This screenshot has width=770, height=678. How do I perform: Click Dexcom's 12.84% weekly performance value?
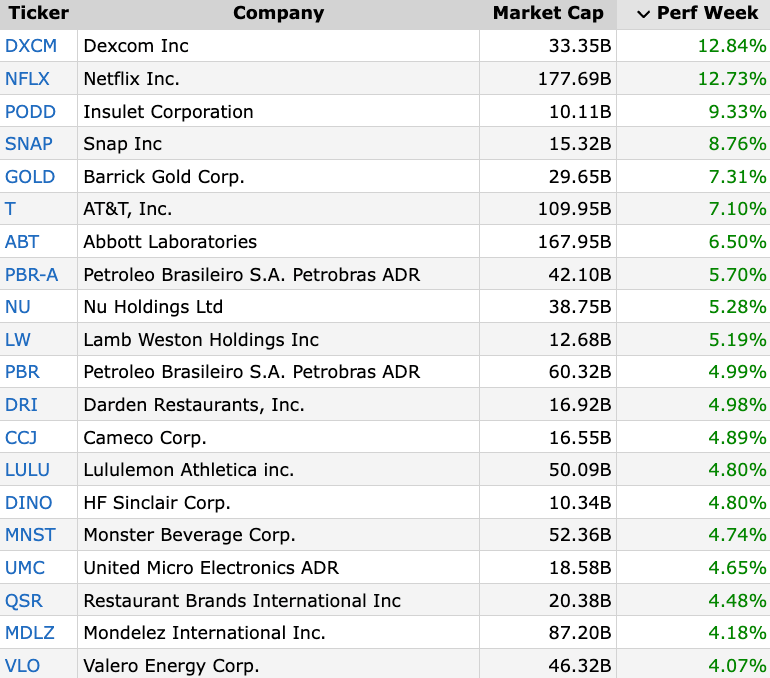click(x=732, y=46)
